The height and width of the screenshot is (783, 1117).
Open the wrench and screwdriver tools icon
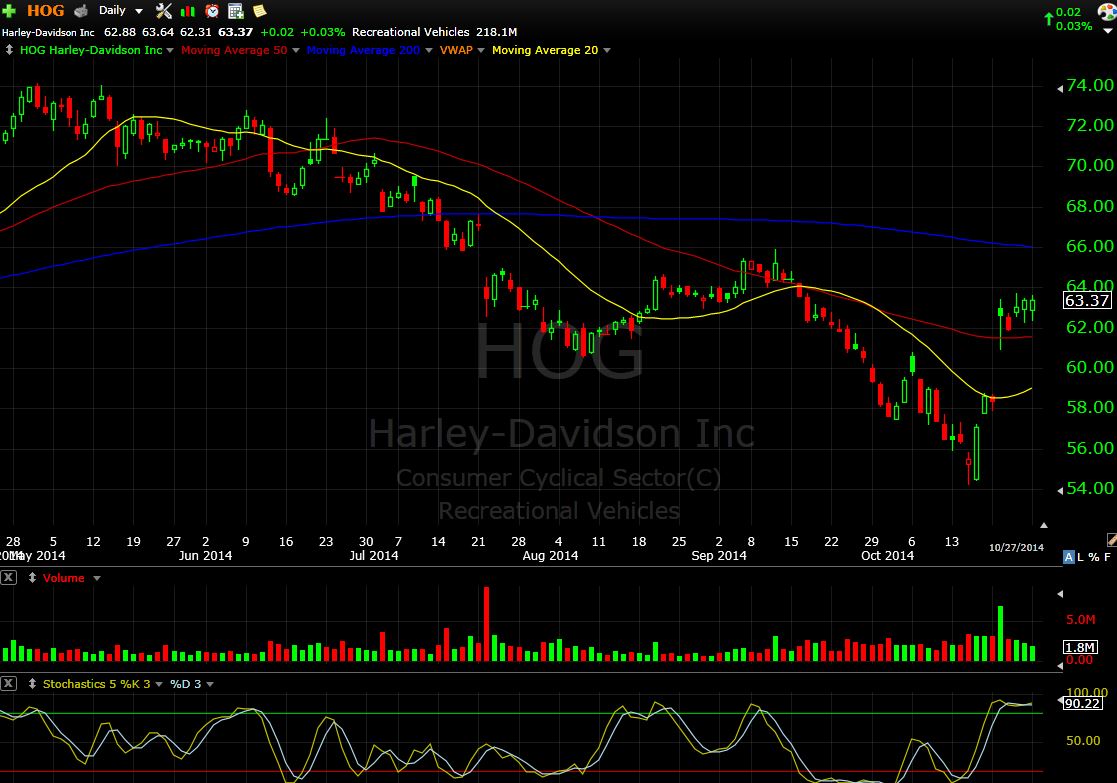click(164, 11)
